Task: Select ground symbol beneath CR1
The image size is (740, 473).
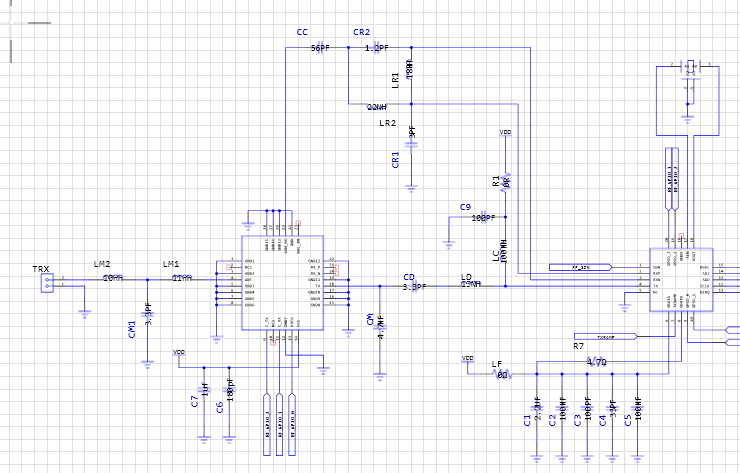Action: tap(412, 189)
